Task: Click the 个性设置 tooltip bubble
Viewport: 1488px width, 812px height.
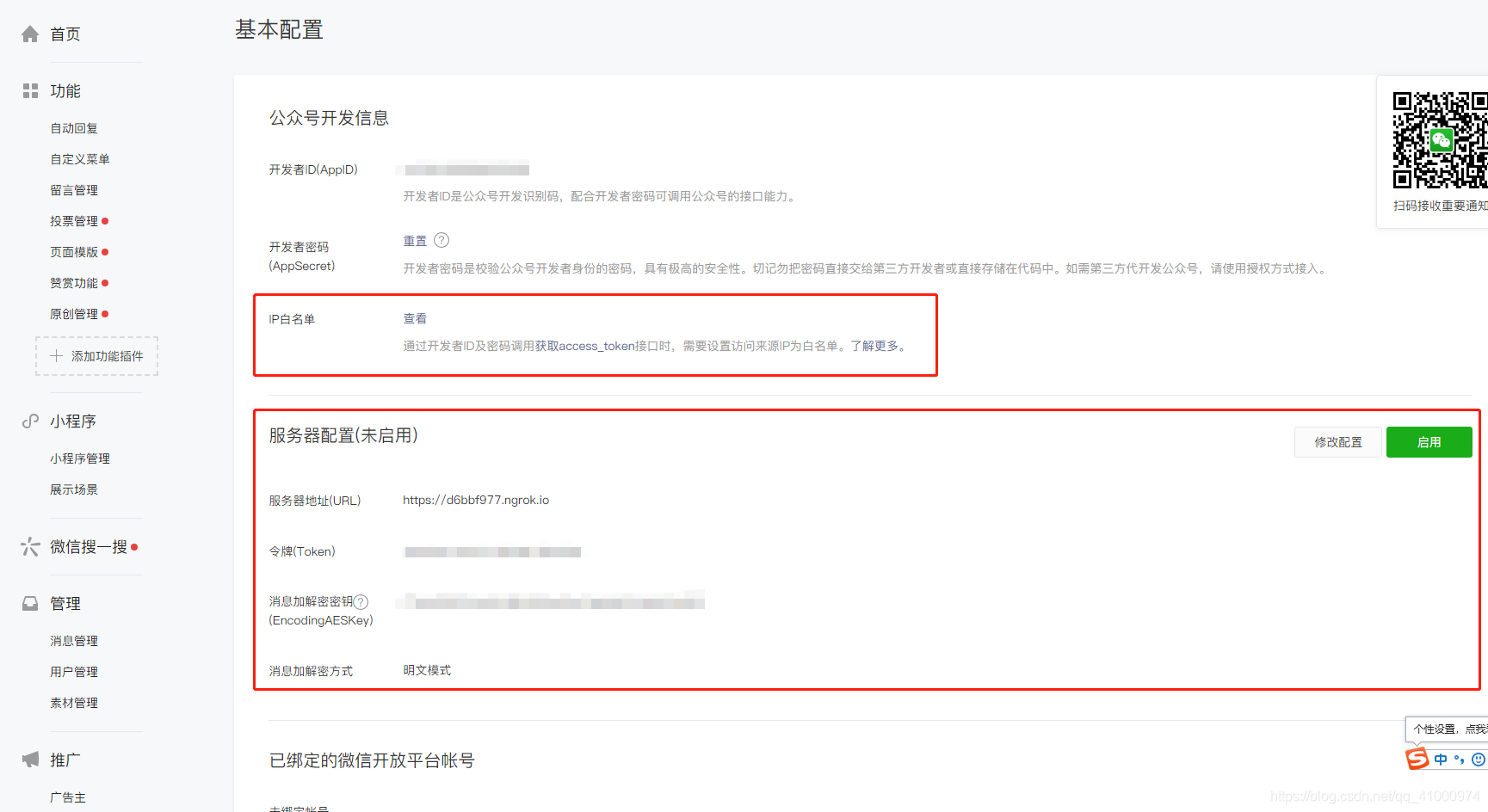Action: tap(1448, 729)
